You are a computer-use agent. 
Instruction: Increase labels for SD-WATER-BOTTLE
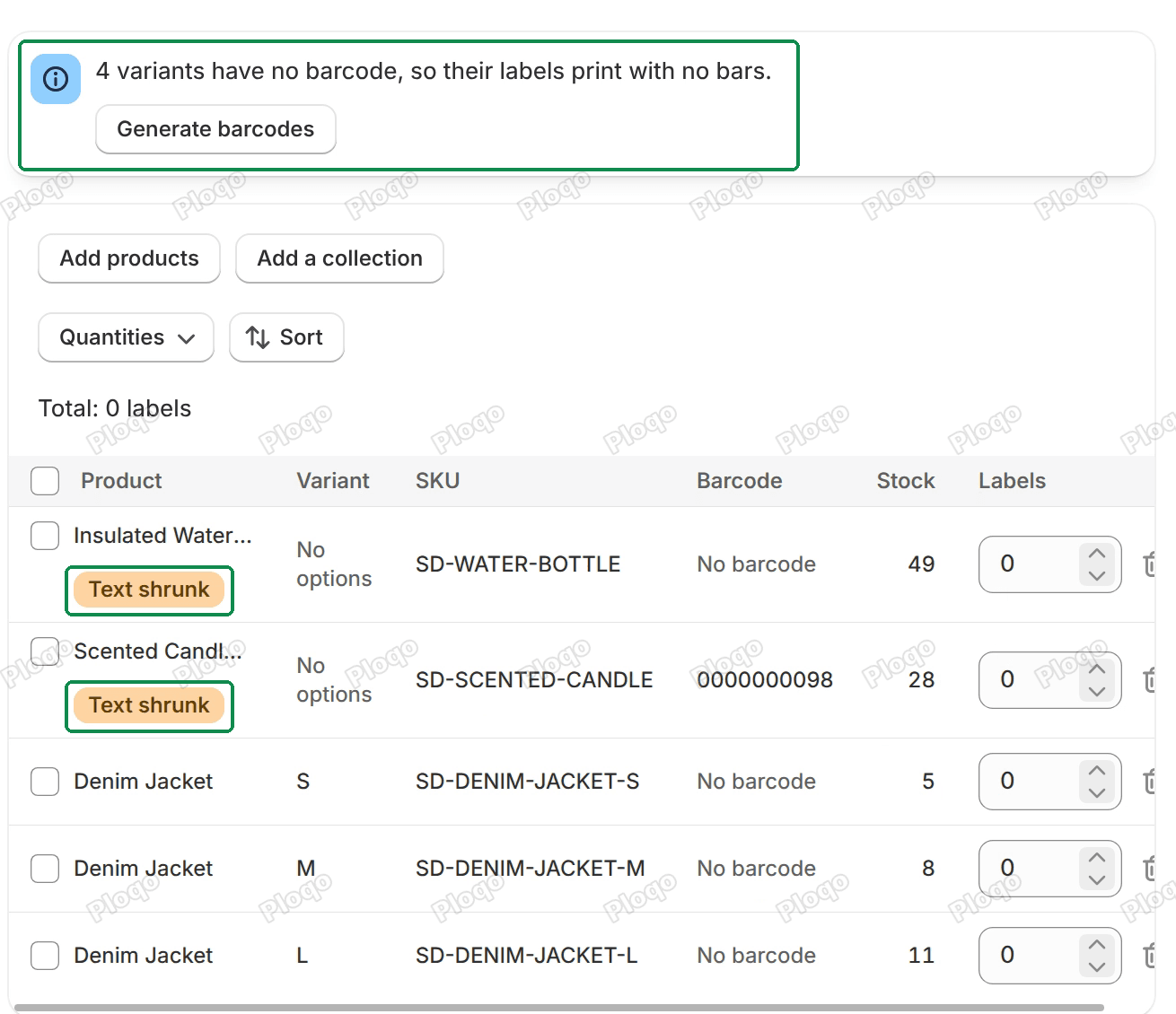[x=1097, y=554]
